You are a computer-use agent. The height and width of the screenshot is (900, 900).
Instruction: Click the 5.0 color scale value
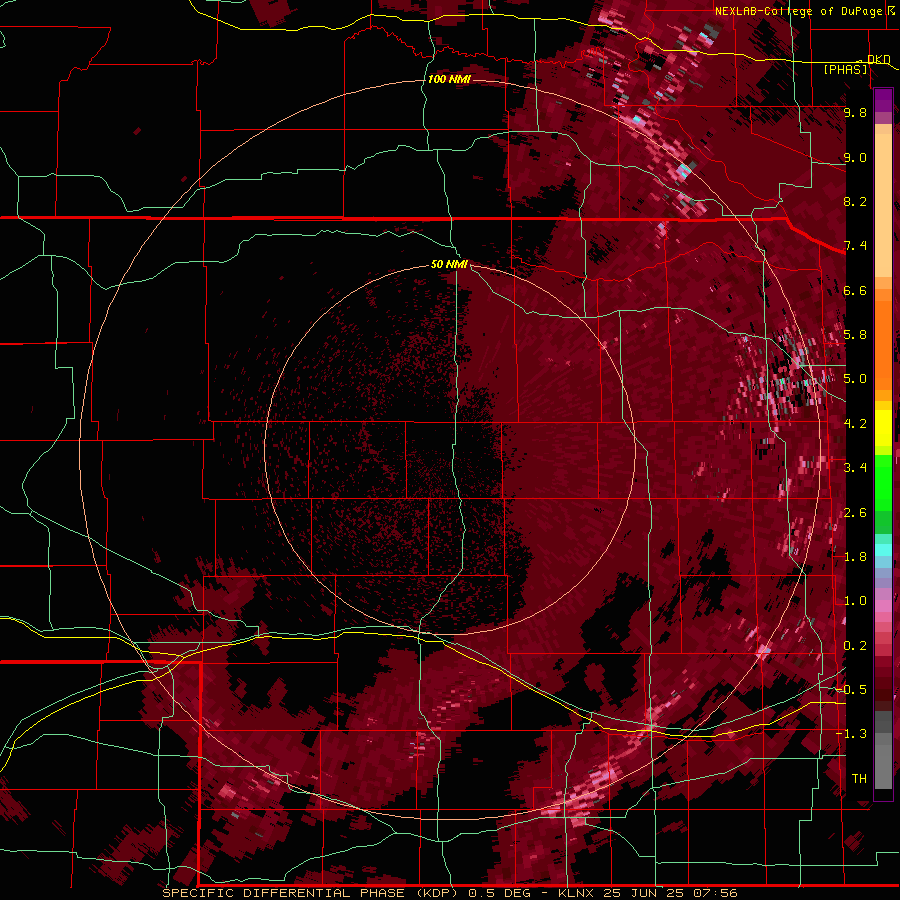point(855,379)
